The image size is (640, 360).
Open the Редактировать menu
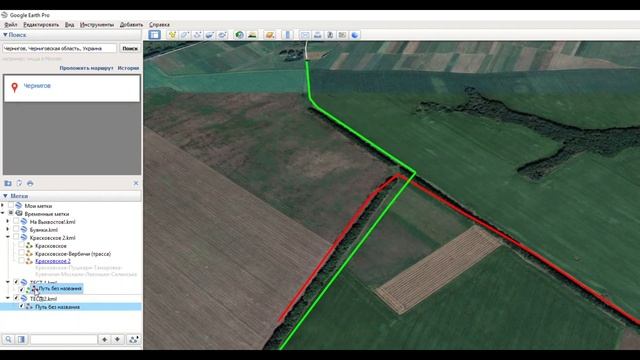41,24
